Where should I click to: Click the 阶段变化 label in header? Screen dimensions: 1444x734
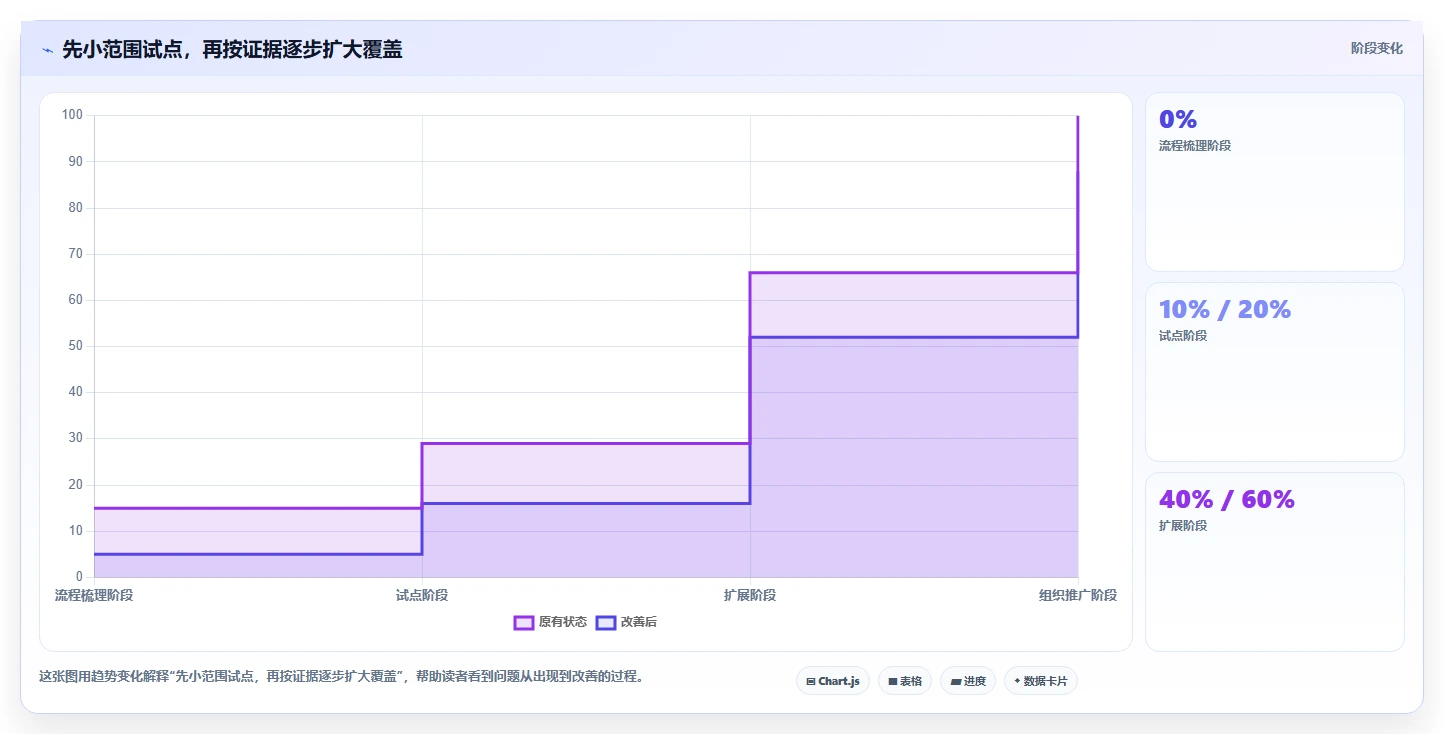pyautogui.click(x=1377, y=48)
